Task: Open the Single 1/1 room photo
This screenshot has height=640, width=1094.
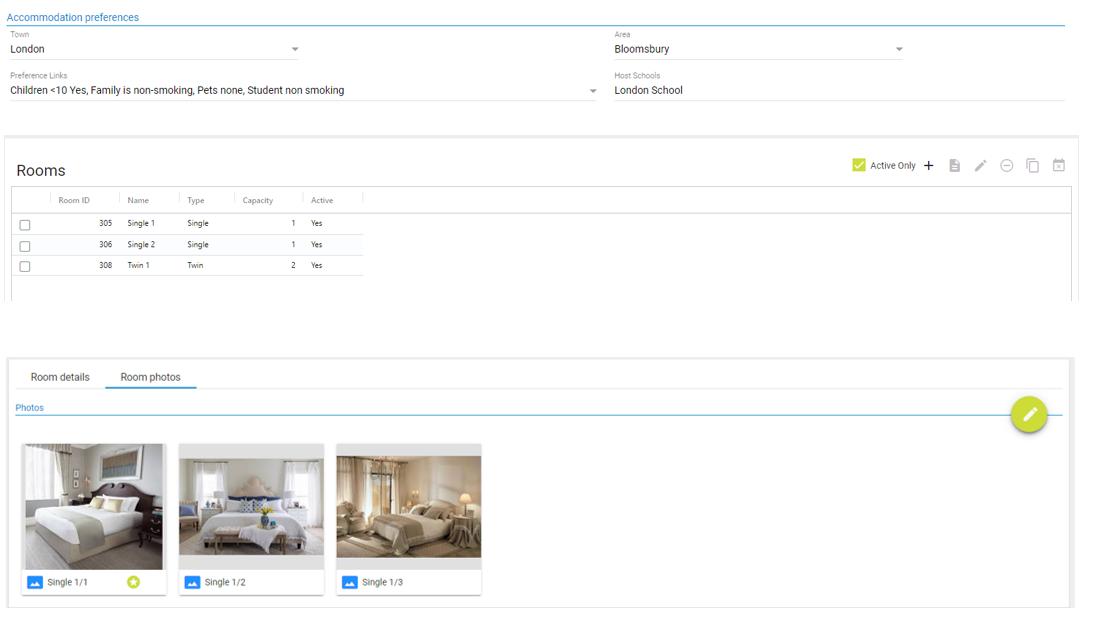Action: click(x=94, y=507)
